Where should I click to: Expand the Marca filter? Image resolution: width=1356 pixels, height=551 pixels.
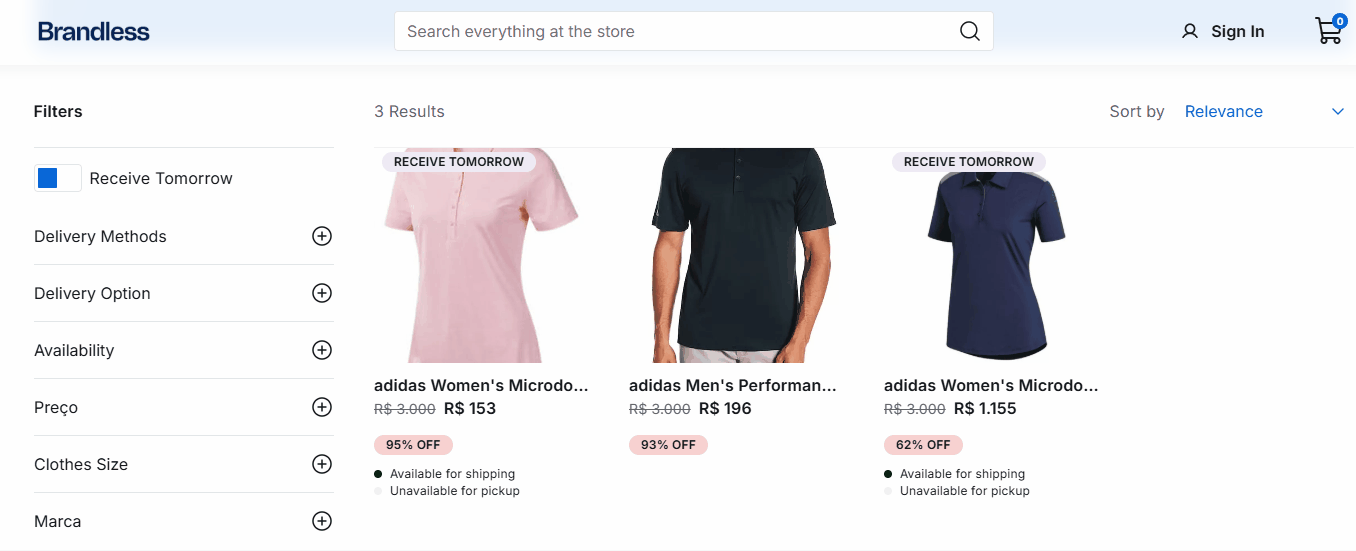tap(321, 521)
